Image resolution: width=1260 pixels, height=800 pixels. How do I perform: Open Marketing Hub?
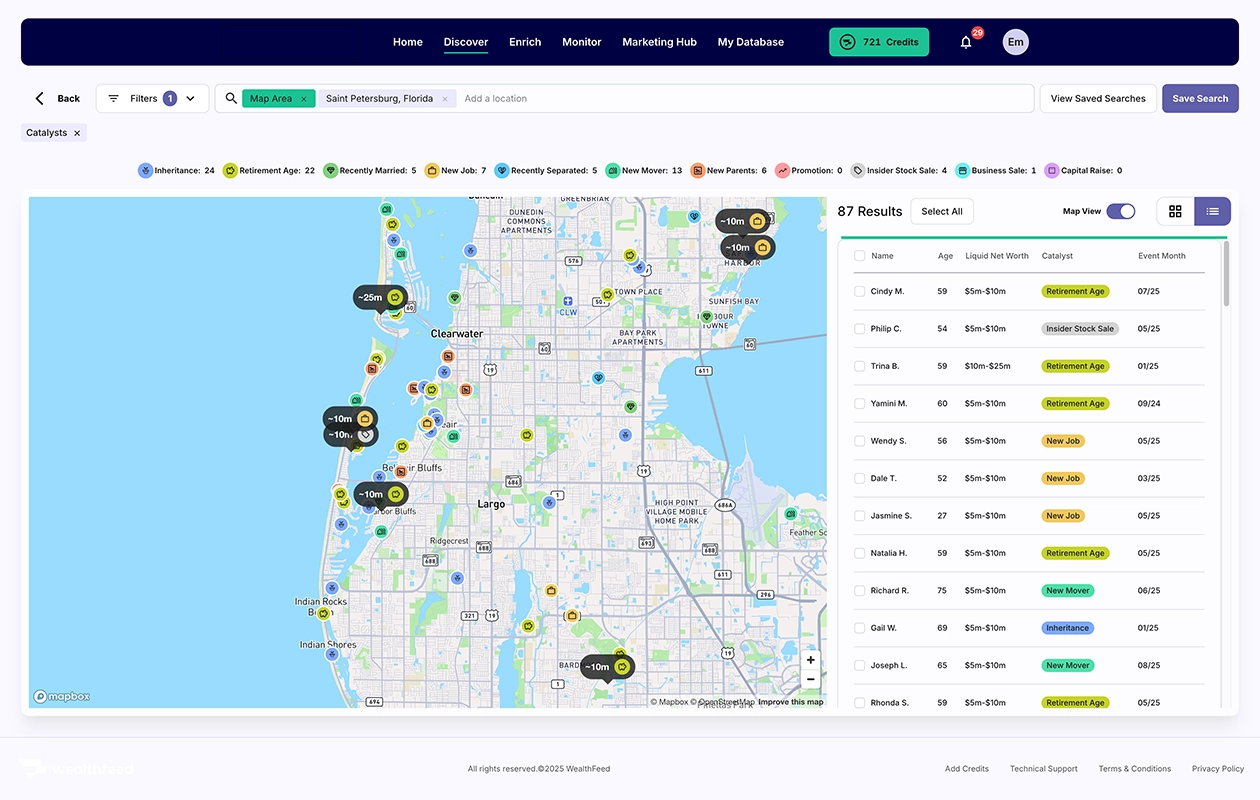click(659, 42)
